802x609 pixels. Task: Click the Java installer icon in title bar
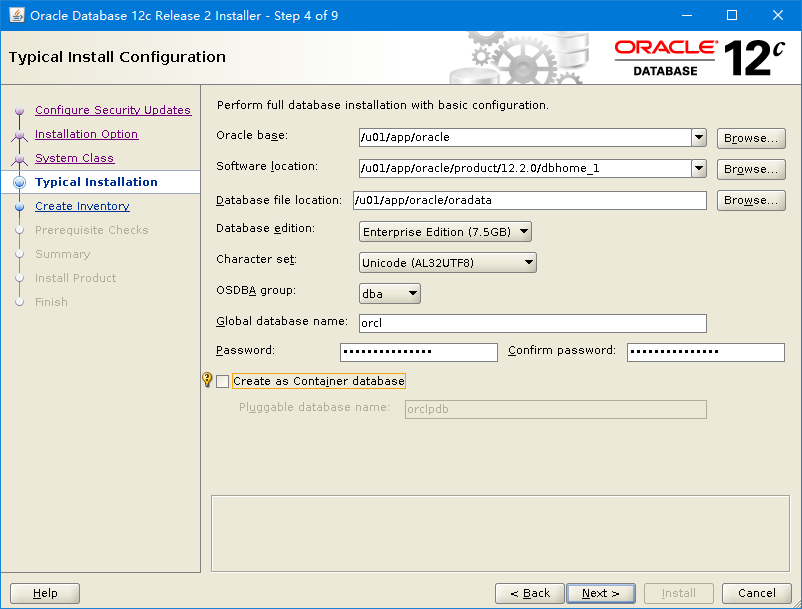[17, 15]
